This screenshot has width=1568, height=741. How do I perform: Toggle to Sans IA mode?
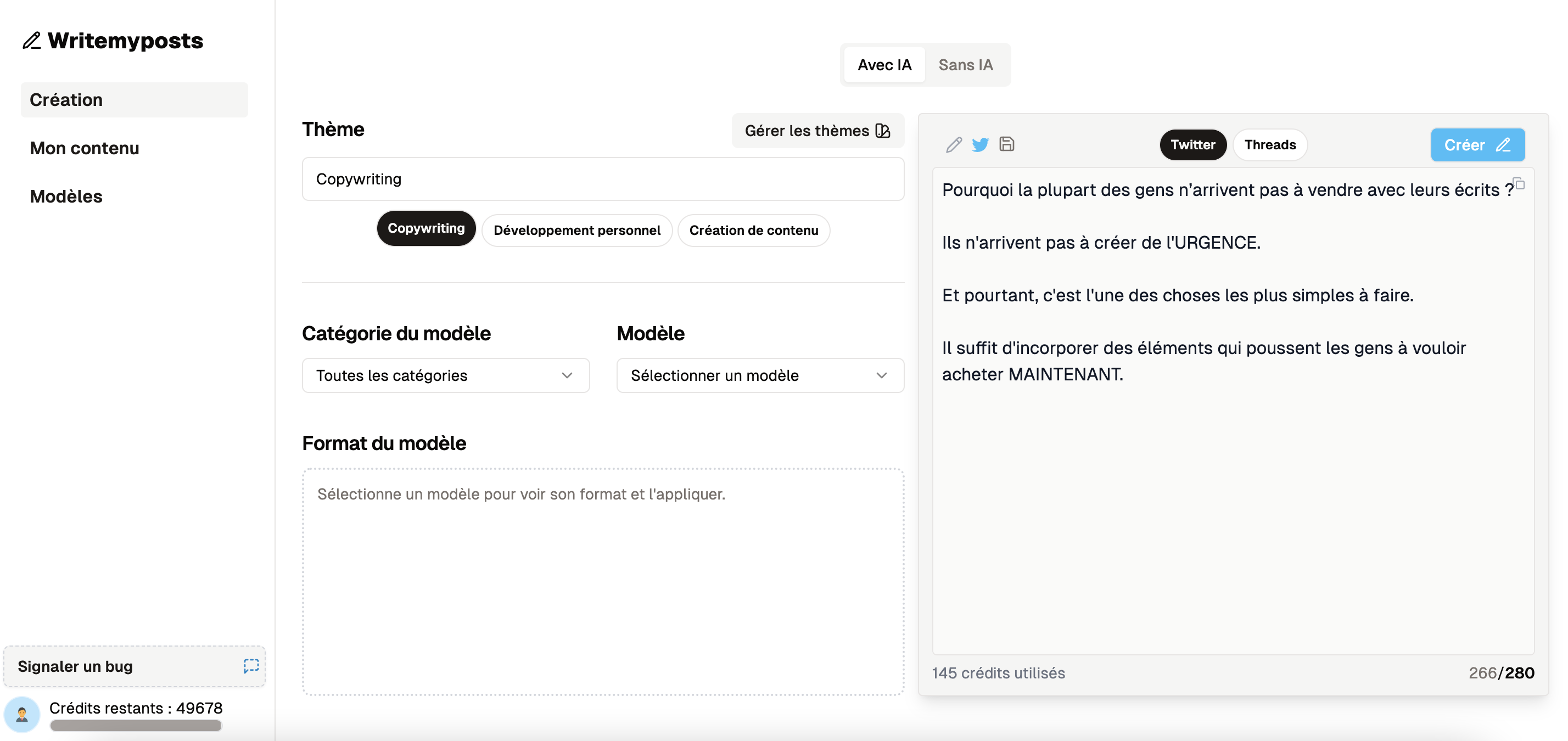coord(966,64)
